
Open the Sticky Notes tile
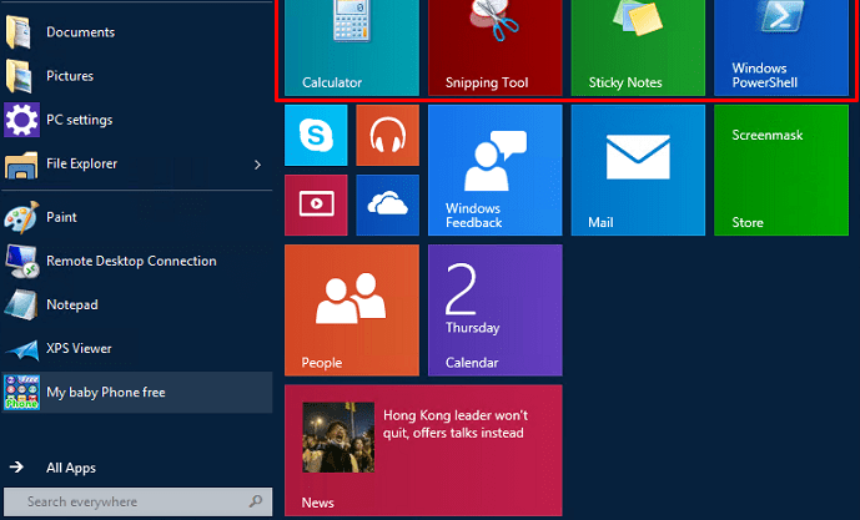pyautogui.click(x=638, y=48)
